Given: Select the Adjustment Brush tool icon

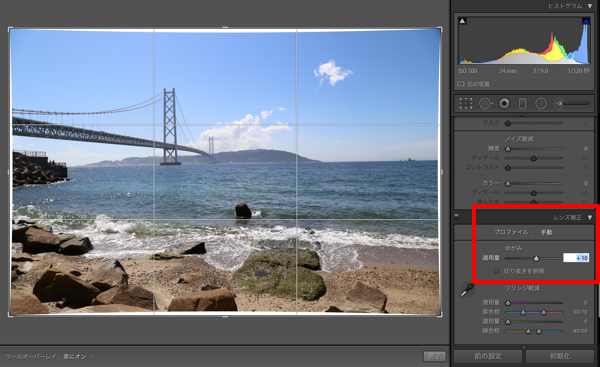Looking at the screenshot, I should point(572,103).
